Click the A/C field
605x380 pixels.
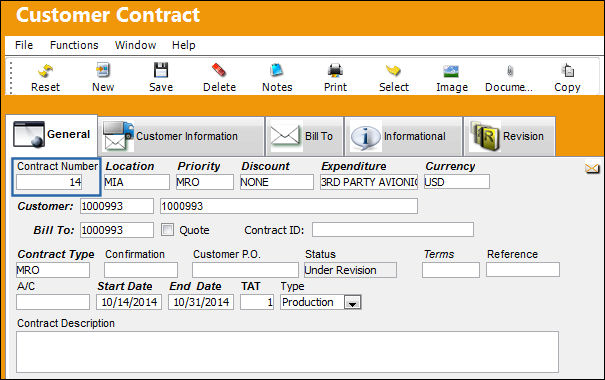pyautogui.click(x=53, y=302)
